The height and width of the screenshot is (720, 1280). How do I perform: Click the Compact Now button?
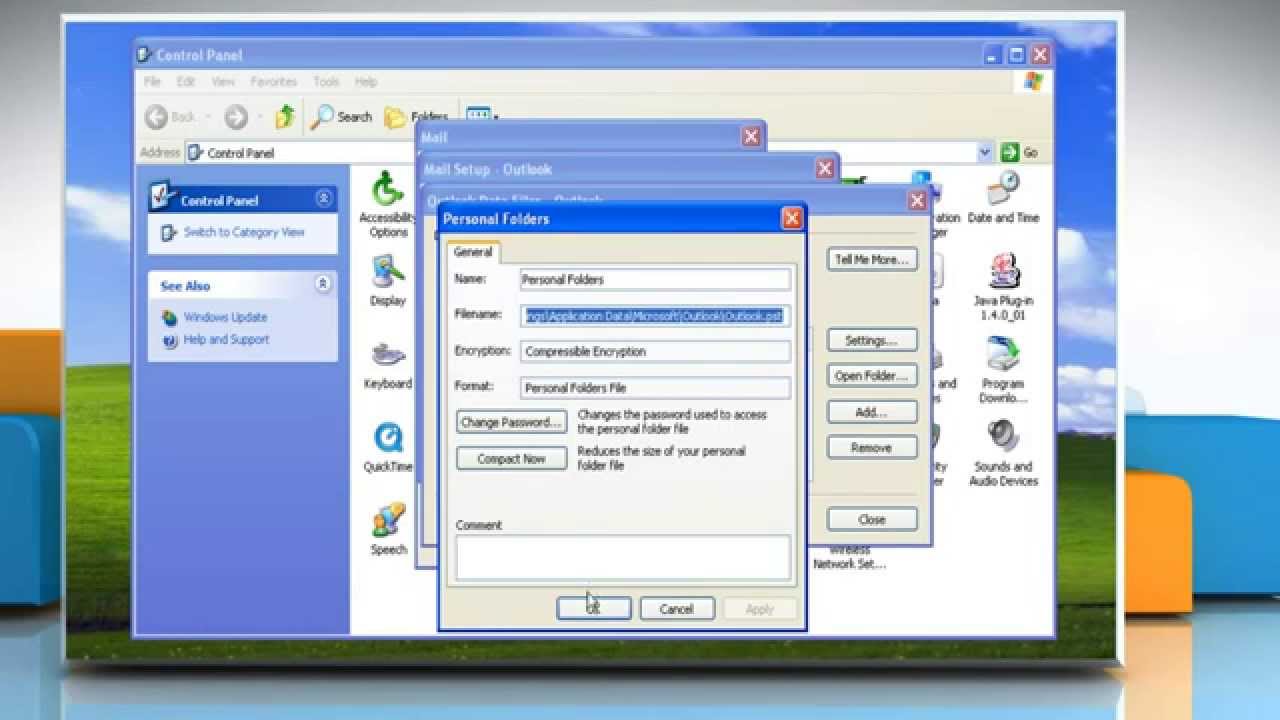[x=512, y=459]
